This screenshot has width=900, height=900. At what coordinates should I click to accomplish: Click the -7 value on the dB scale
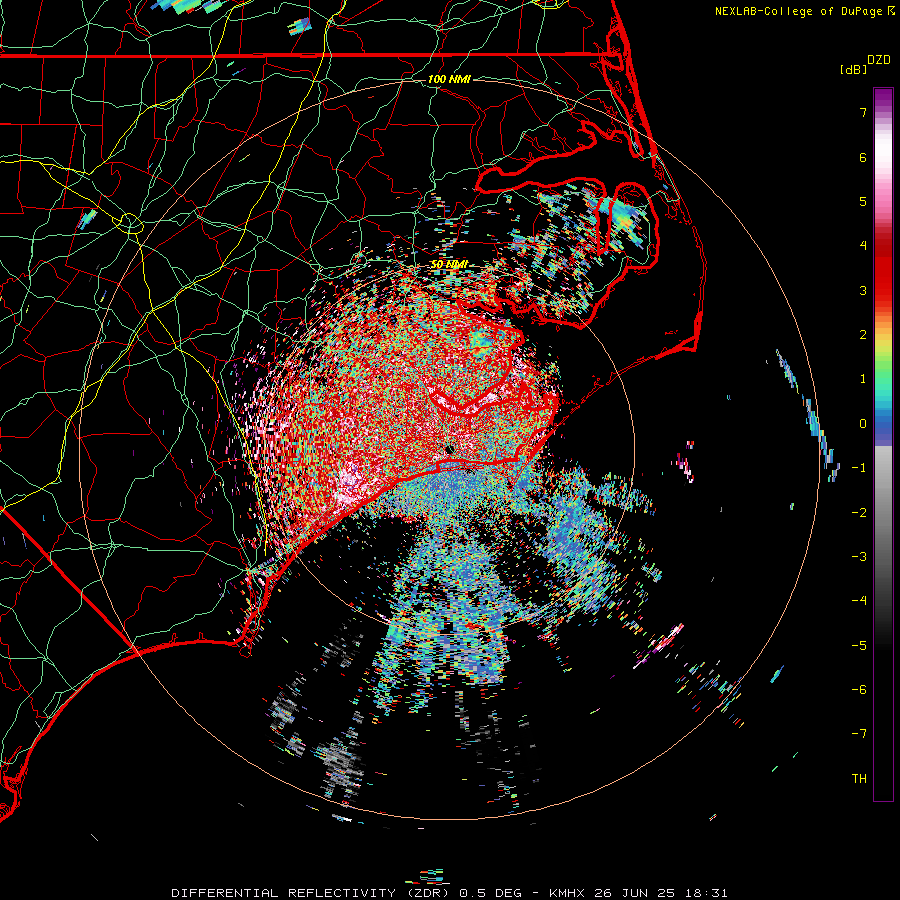[859, 734]
